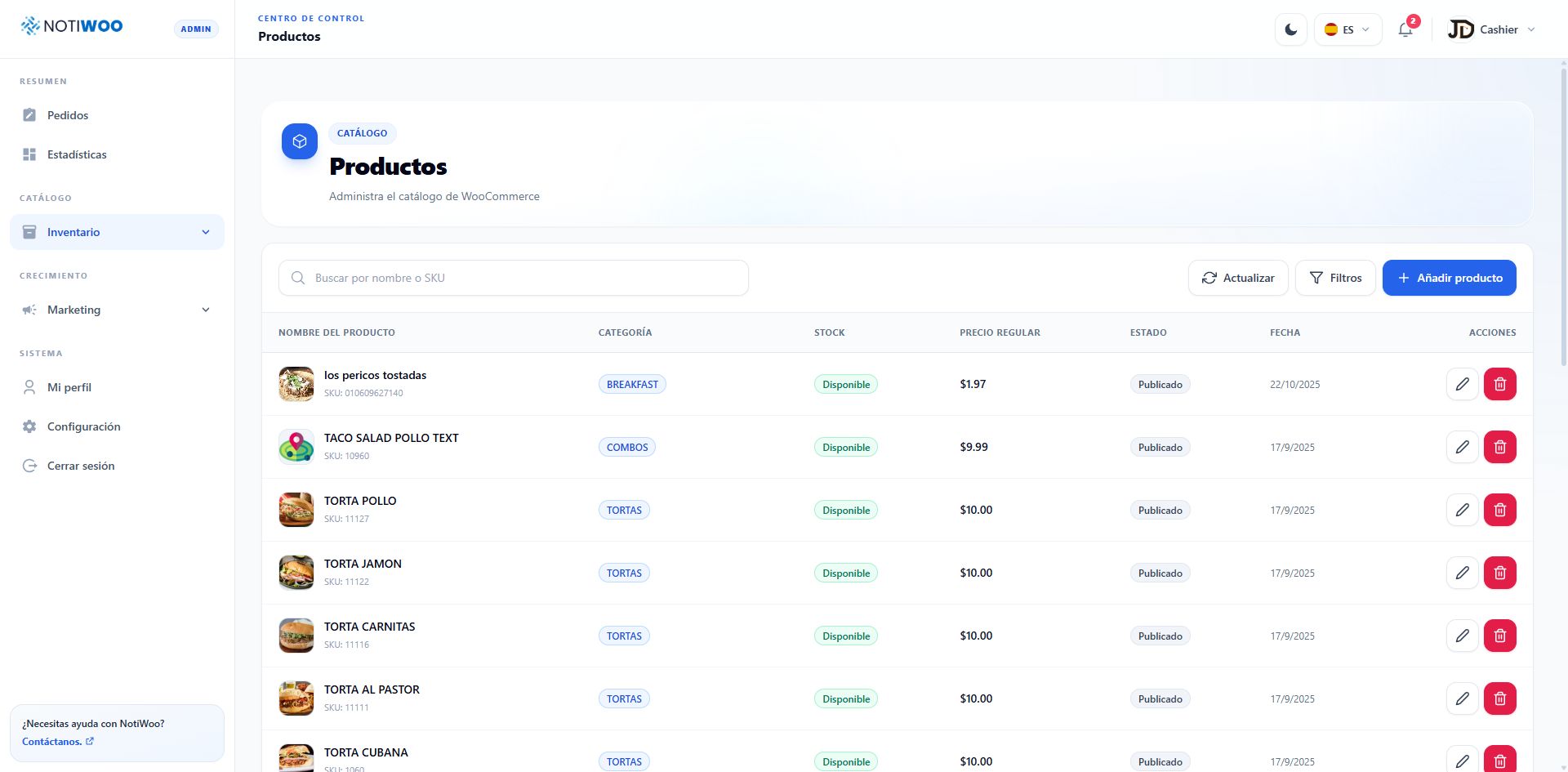Click the Actualizar refresh button

(x=1238, y=278)
